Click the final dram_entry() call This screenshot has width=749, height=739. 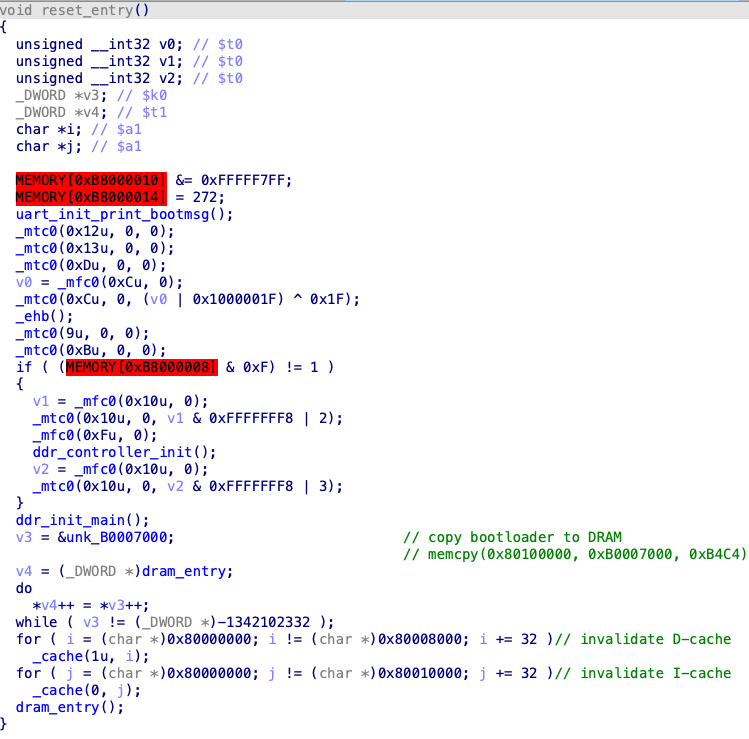point(58,707)
